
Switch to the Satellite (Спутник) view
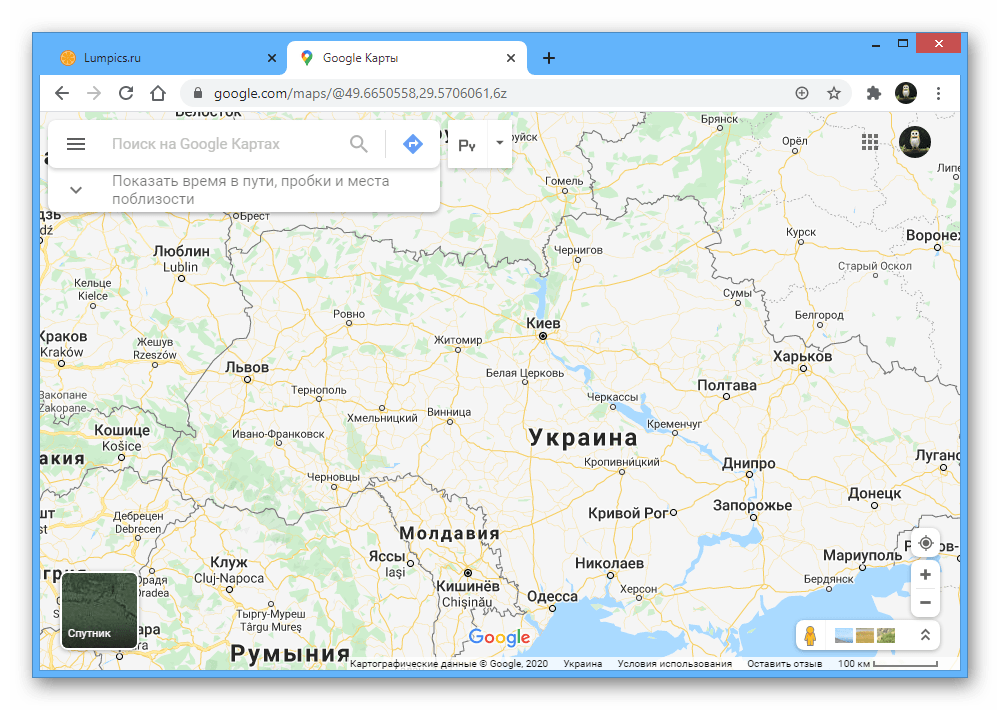(99, 610)
